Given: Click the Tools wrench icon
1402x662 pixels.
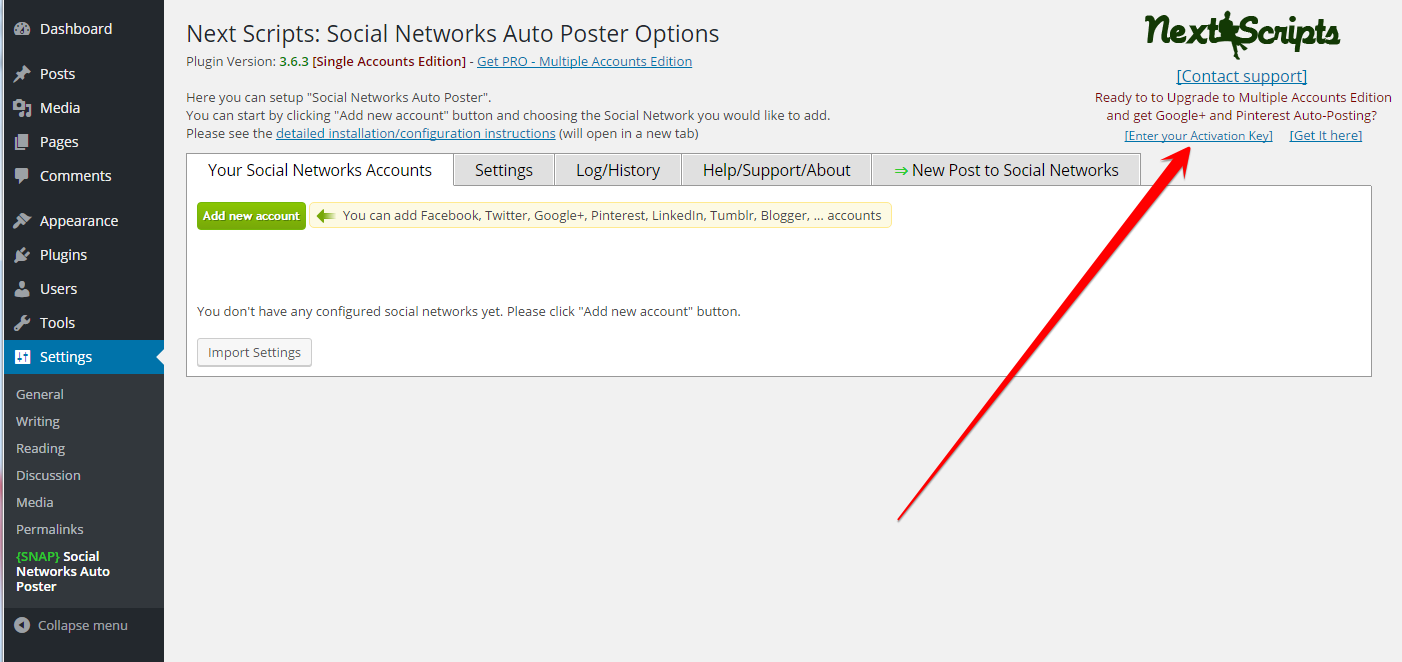Looking at the screenshot, I should click(x=22, y=323).
